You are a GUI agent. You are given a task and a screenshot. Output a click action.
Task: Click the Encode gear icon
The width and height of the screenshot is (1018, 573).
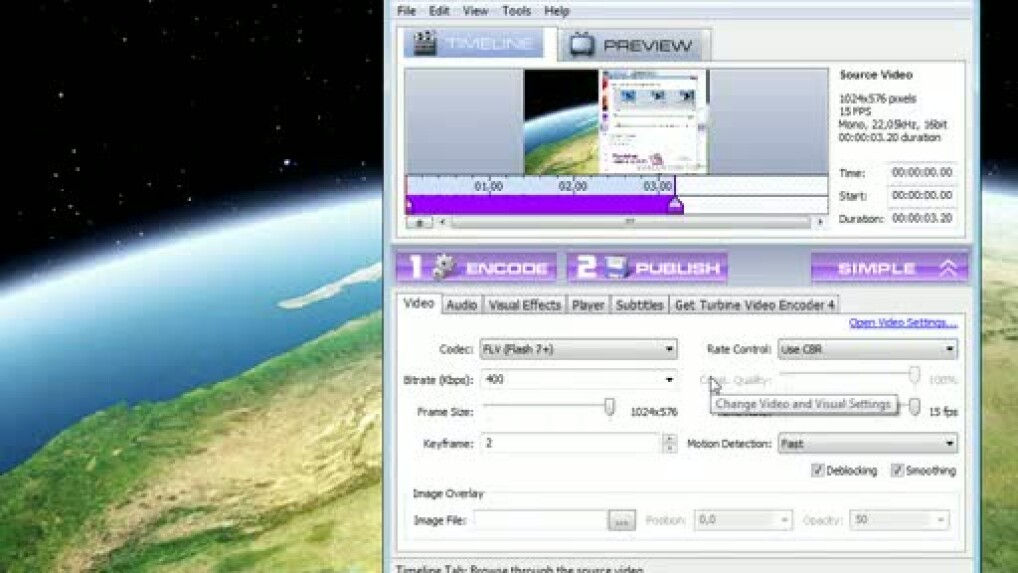coord(444,267)
